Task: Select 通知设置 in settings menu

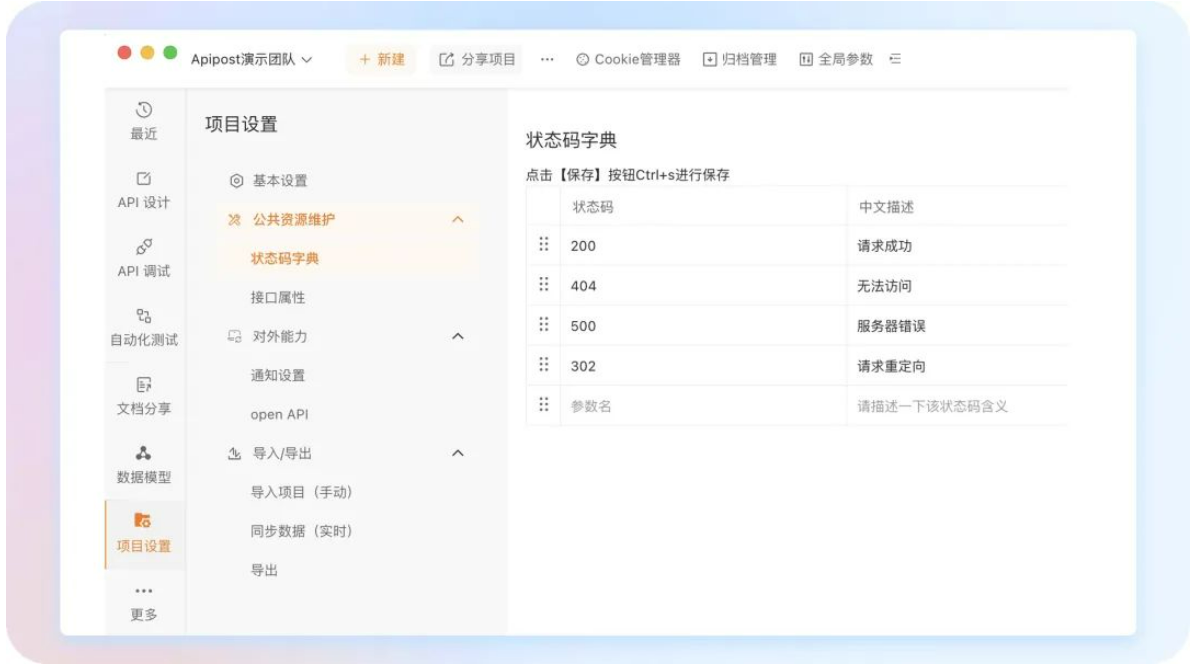Action: tap(278, 376)
